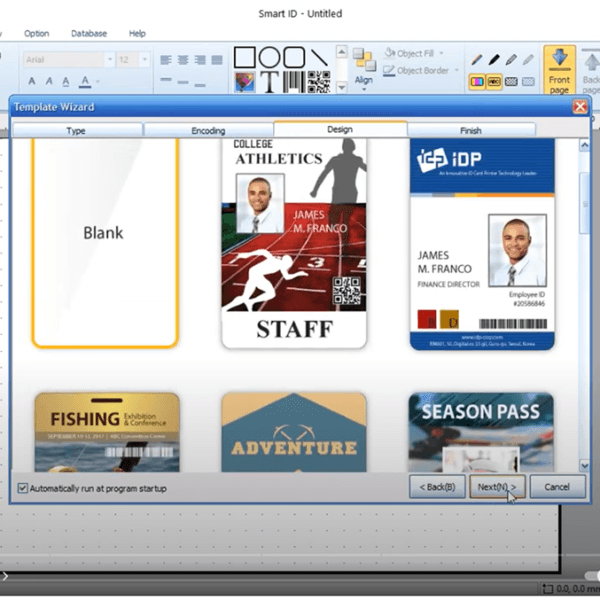The width and height of the screenshot is (600, 600).
Task: Insert a barcode object
Action: (x=294, y=82)
